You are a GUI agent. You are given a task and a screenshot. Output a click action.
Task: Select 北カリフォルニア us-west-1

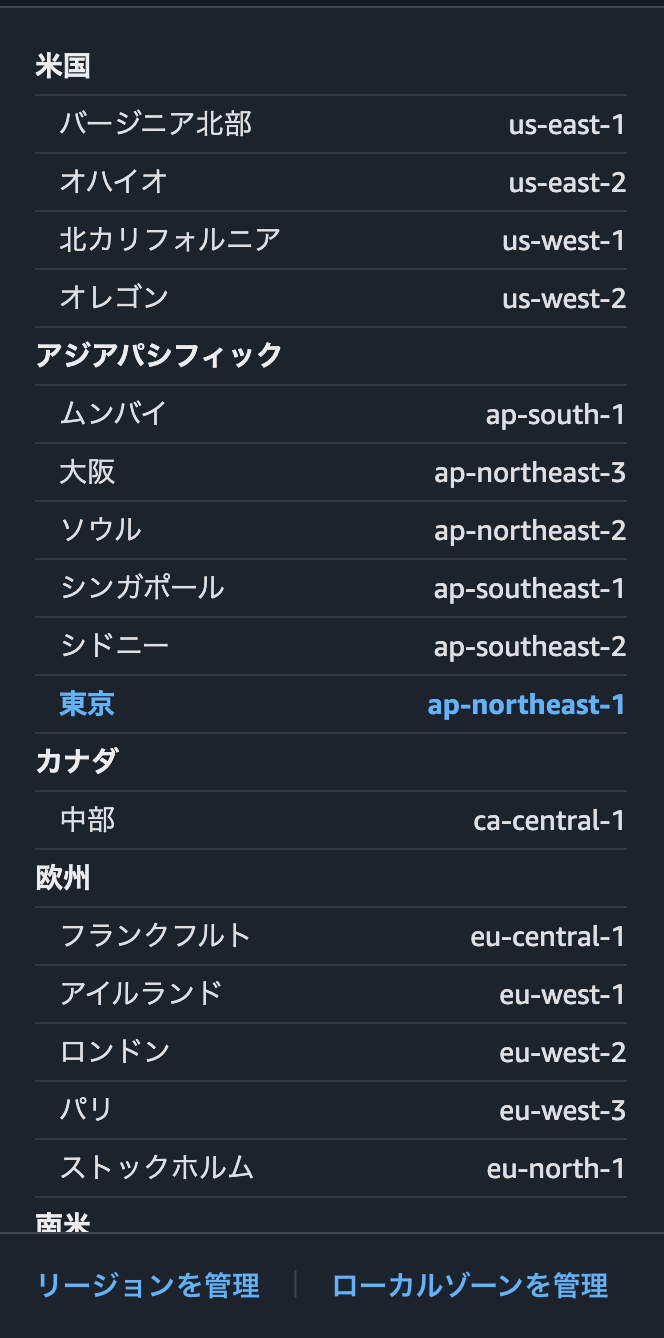[330, 240]
